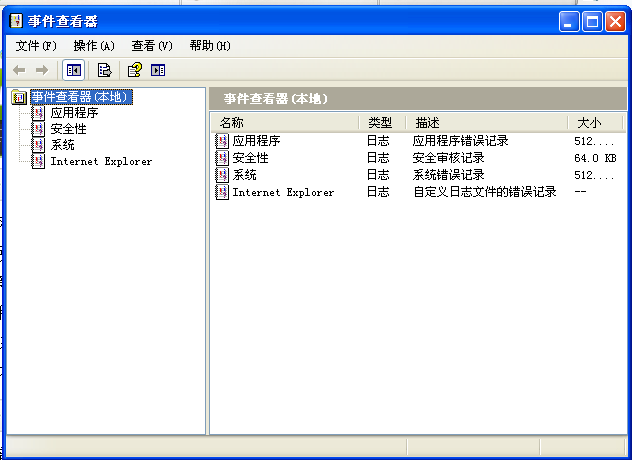Sort by the 描述 column header
The image size is (632, 460).
click(x=486, y=123)
